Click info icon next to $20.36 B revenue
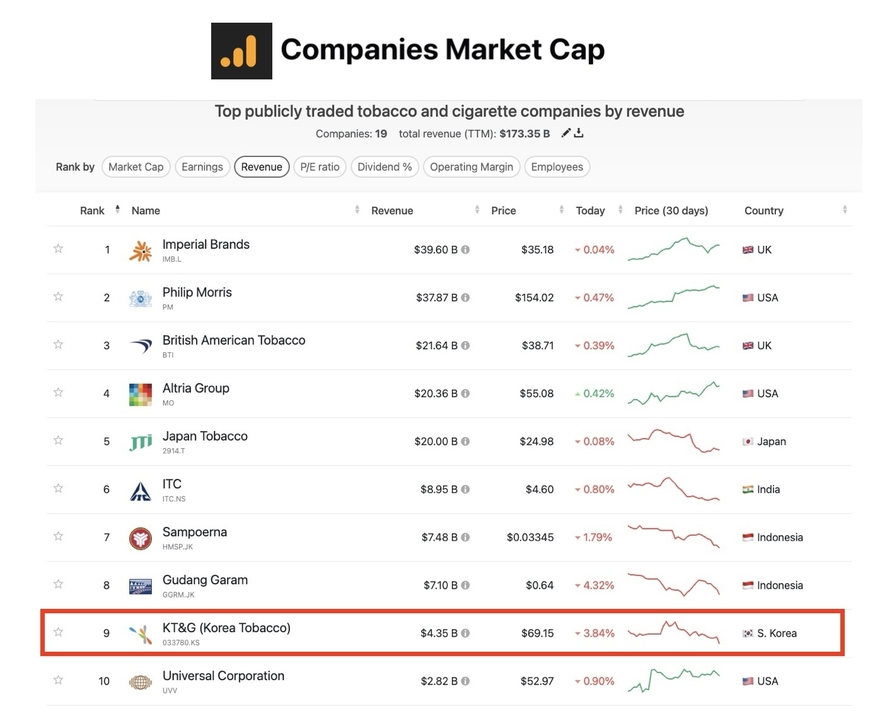This screenshot has height=716, width=875. pos(465,393)
